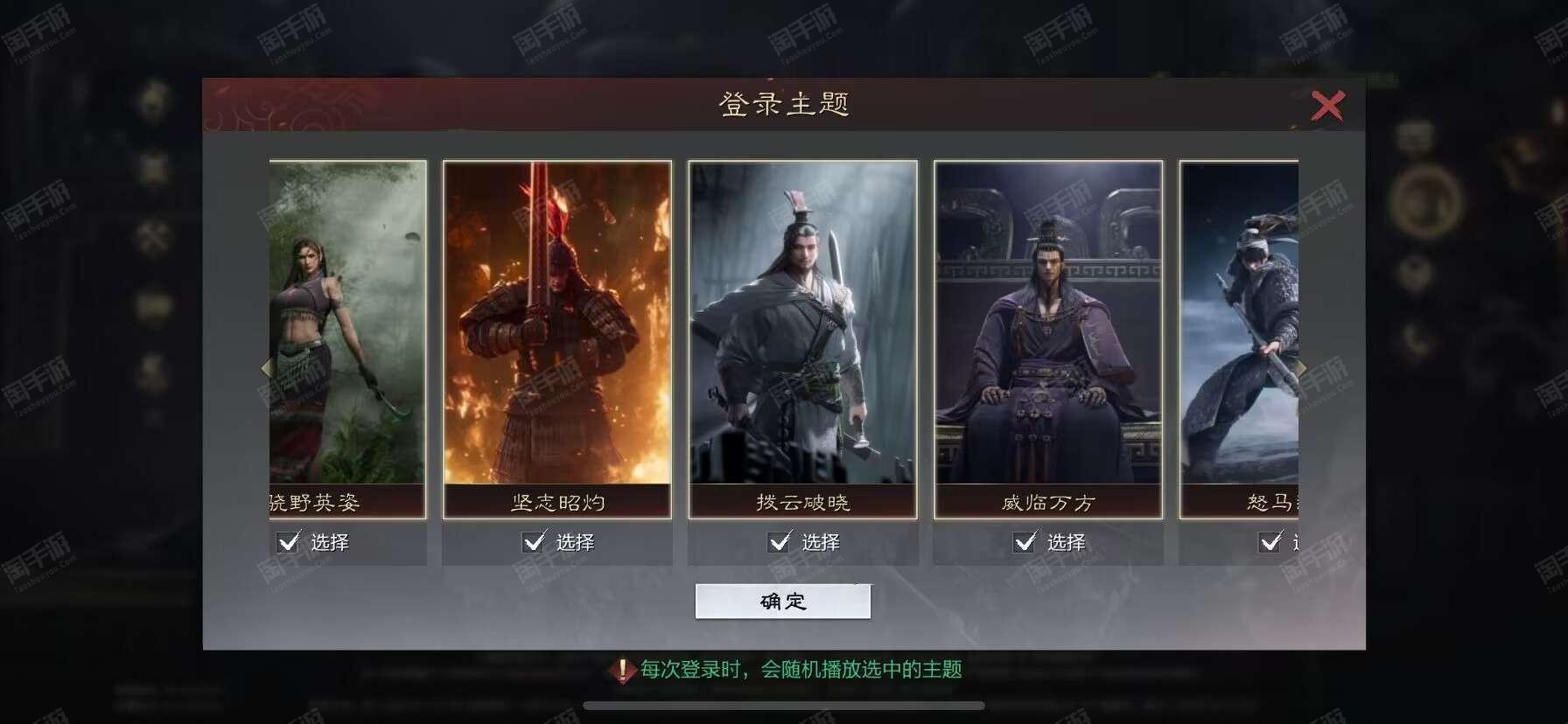Select the 拨云破晓 swordsman thumbnail

[803, 323]
